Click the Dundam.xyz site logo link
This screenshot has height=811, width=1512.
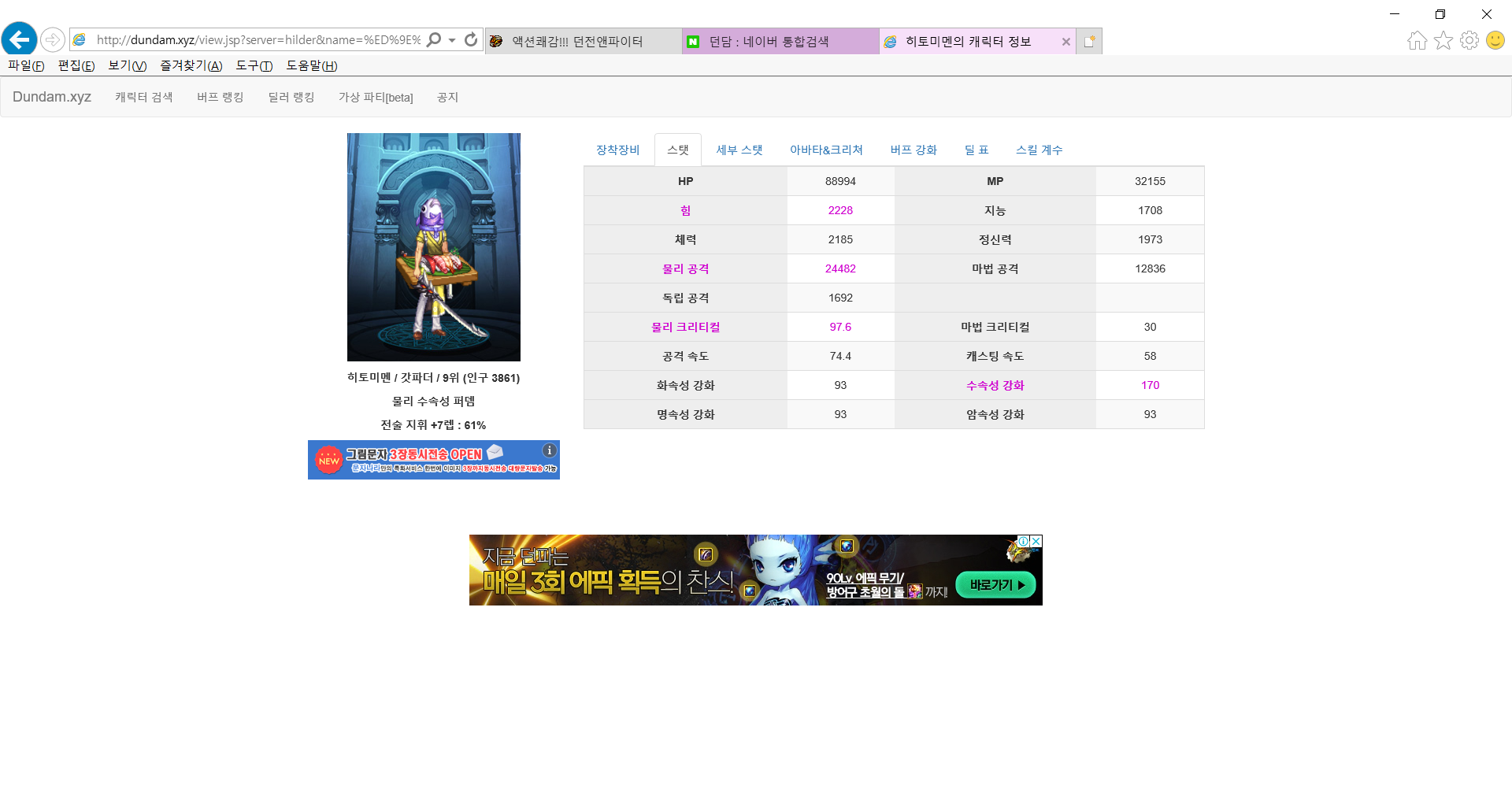[x=52, y=97]
